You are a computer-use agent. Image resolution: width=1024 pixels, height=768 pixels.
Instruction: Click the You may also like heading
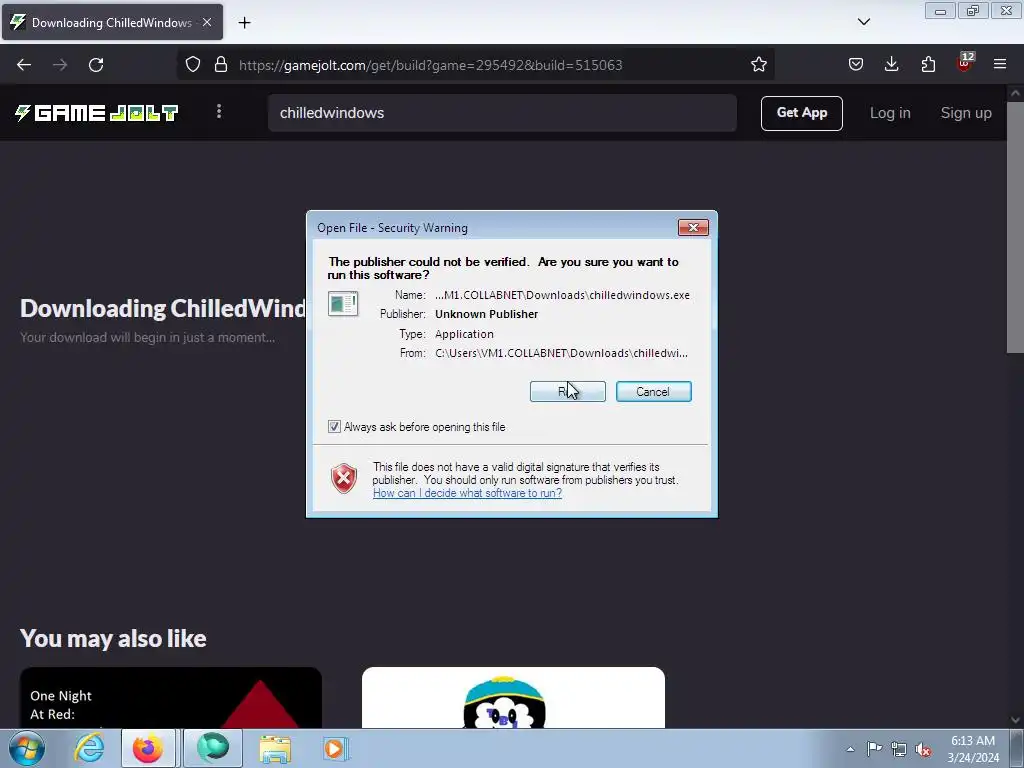(x=113, y=638)
